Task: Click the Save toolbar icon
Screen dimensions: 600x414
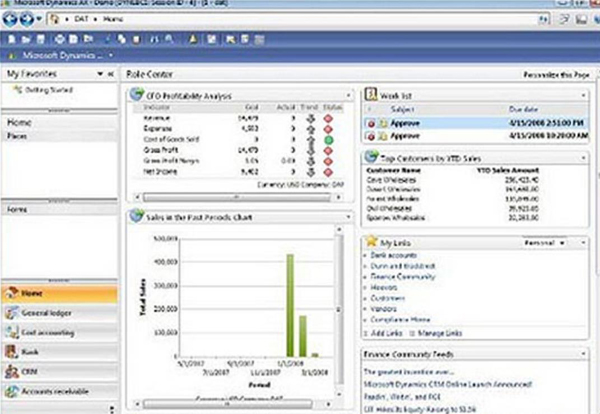Action: tap(41, 39)
